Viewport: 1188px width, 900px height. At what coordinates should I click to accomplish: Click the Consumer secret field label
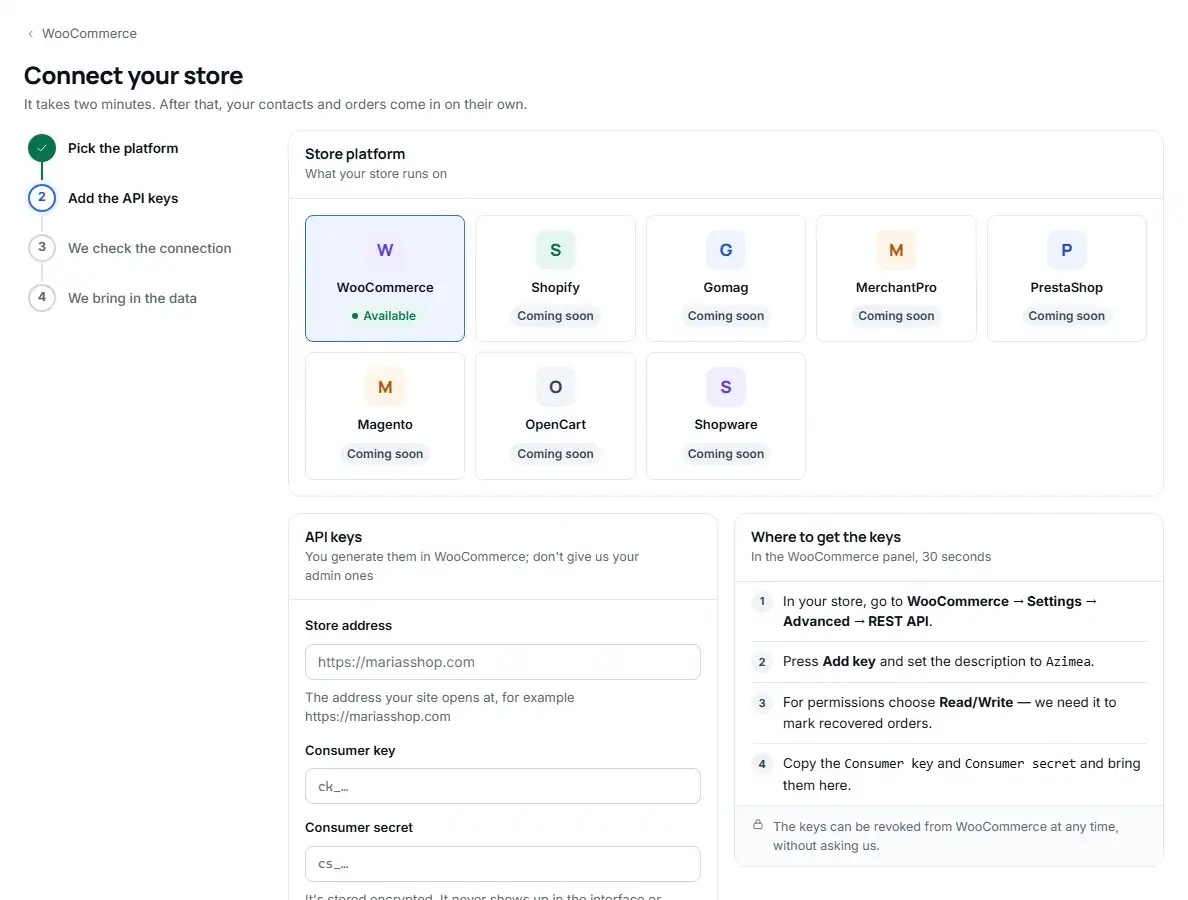[358, 828]
